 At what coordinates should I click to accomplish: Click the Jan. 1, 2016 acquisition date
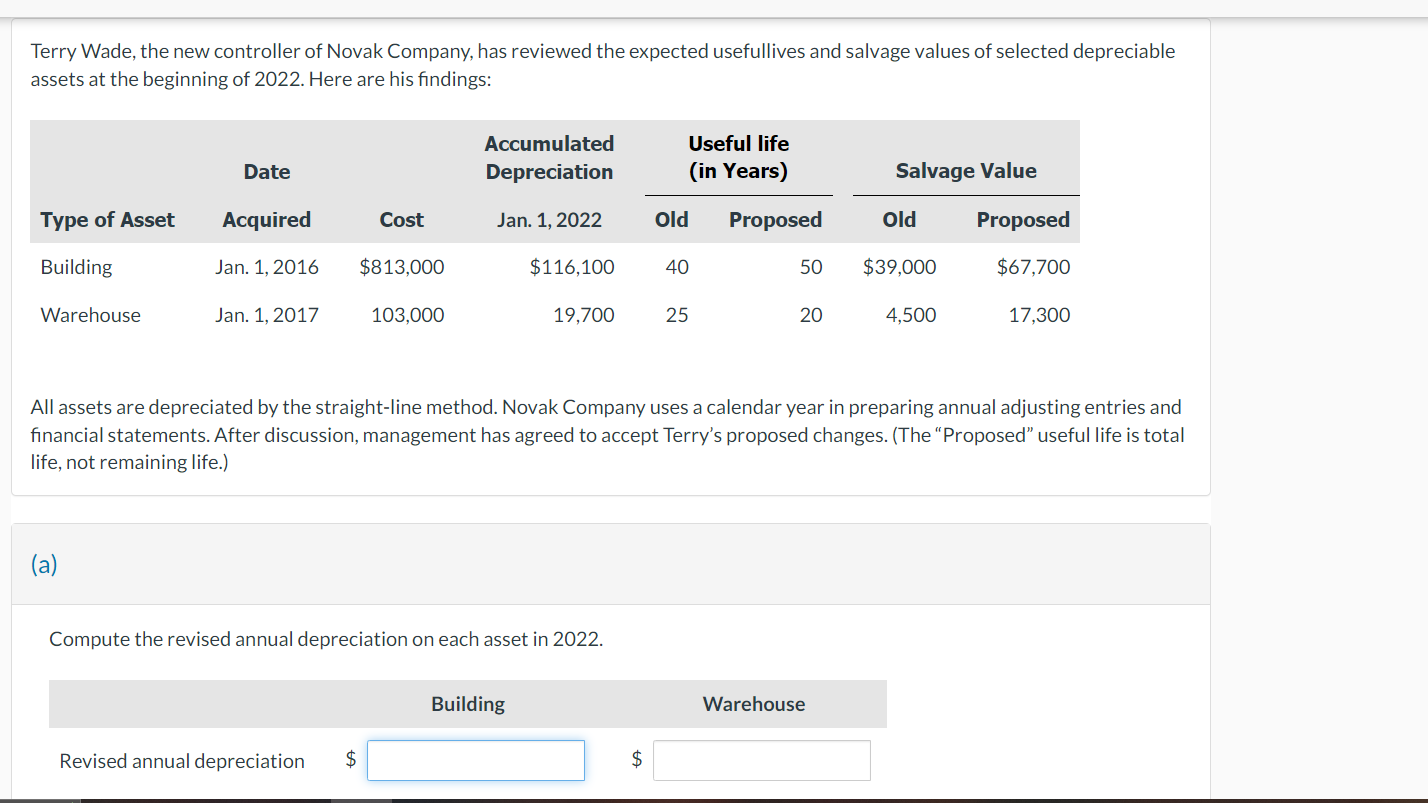pyautogui.click(x=266, y=267)
